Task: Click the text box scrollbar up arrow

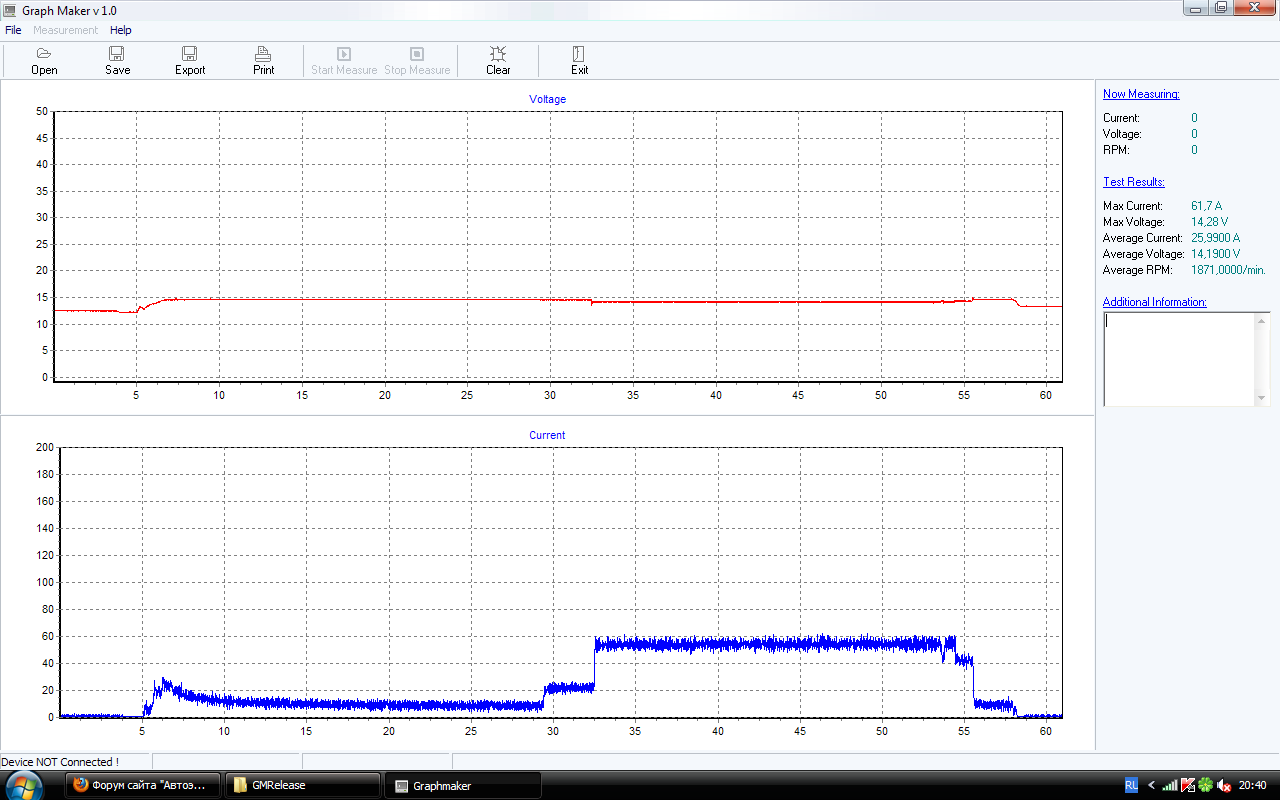Action: (x=1262, y=321)
